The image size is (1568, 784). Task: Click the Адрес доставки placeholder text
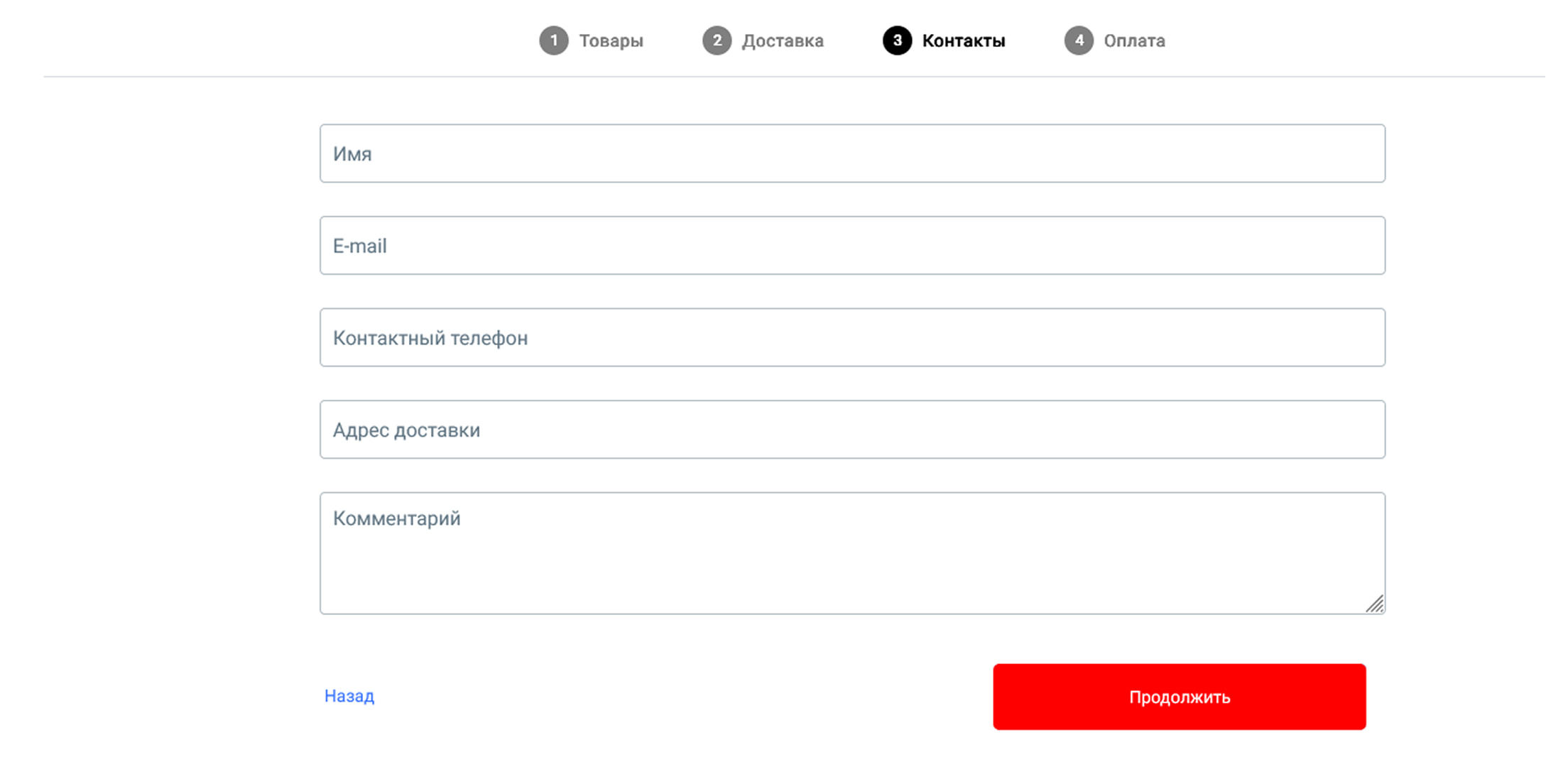[x=407, y=430]
